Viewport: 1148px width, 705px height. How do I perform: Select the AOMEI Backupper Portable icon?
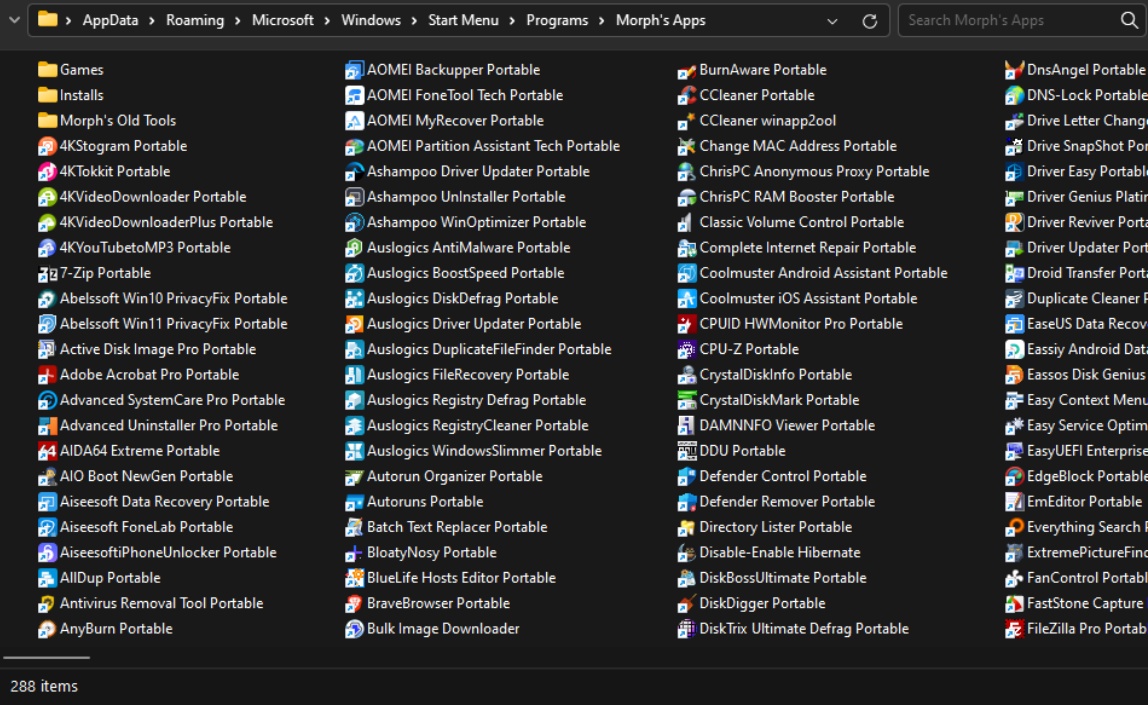[x=354, y=70]
